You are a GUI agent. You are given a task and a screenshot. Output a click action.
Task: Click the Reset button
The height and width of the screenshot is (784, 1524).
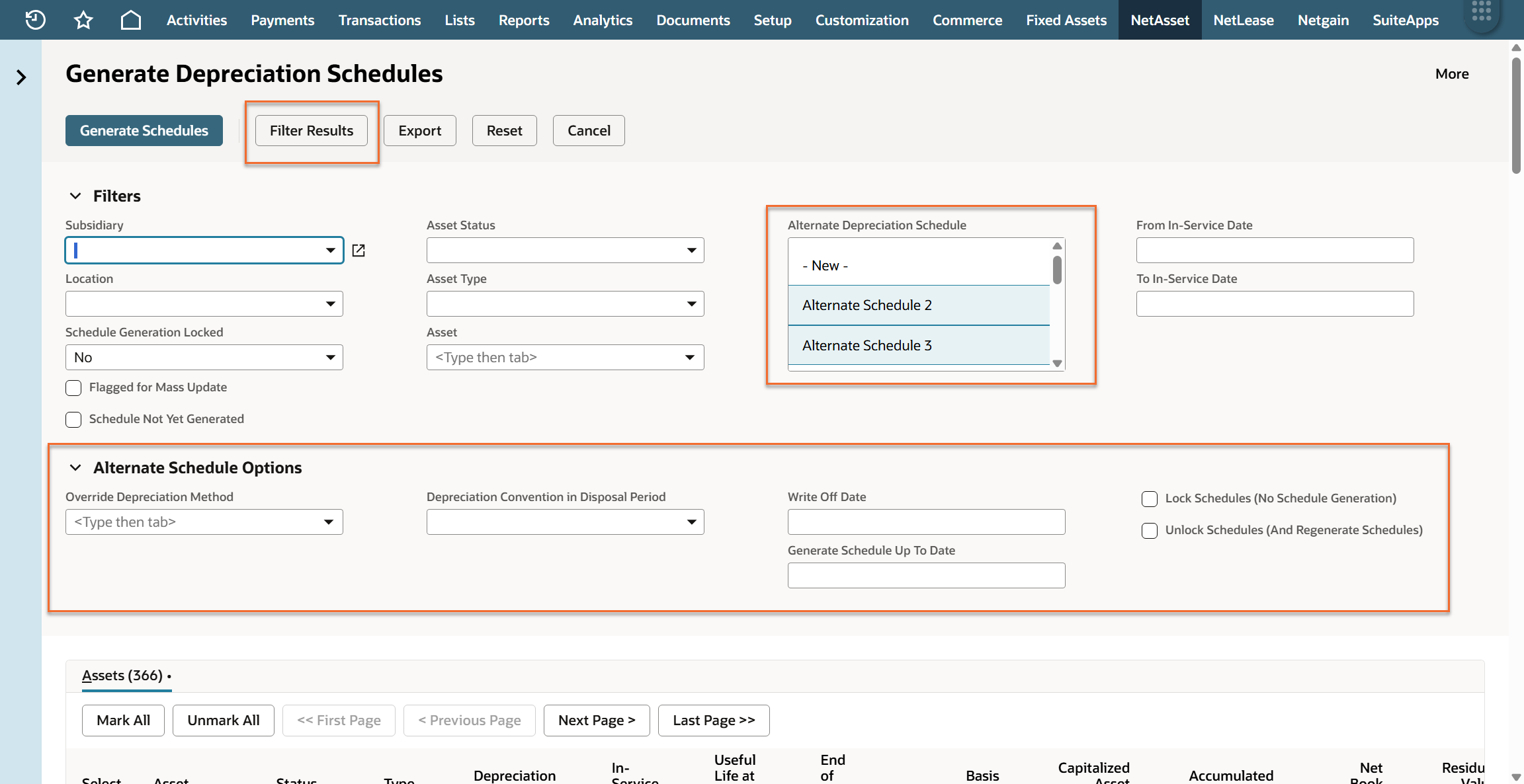[x=505, y=131]
